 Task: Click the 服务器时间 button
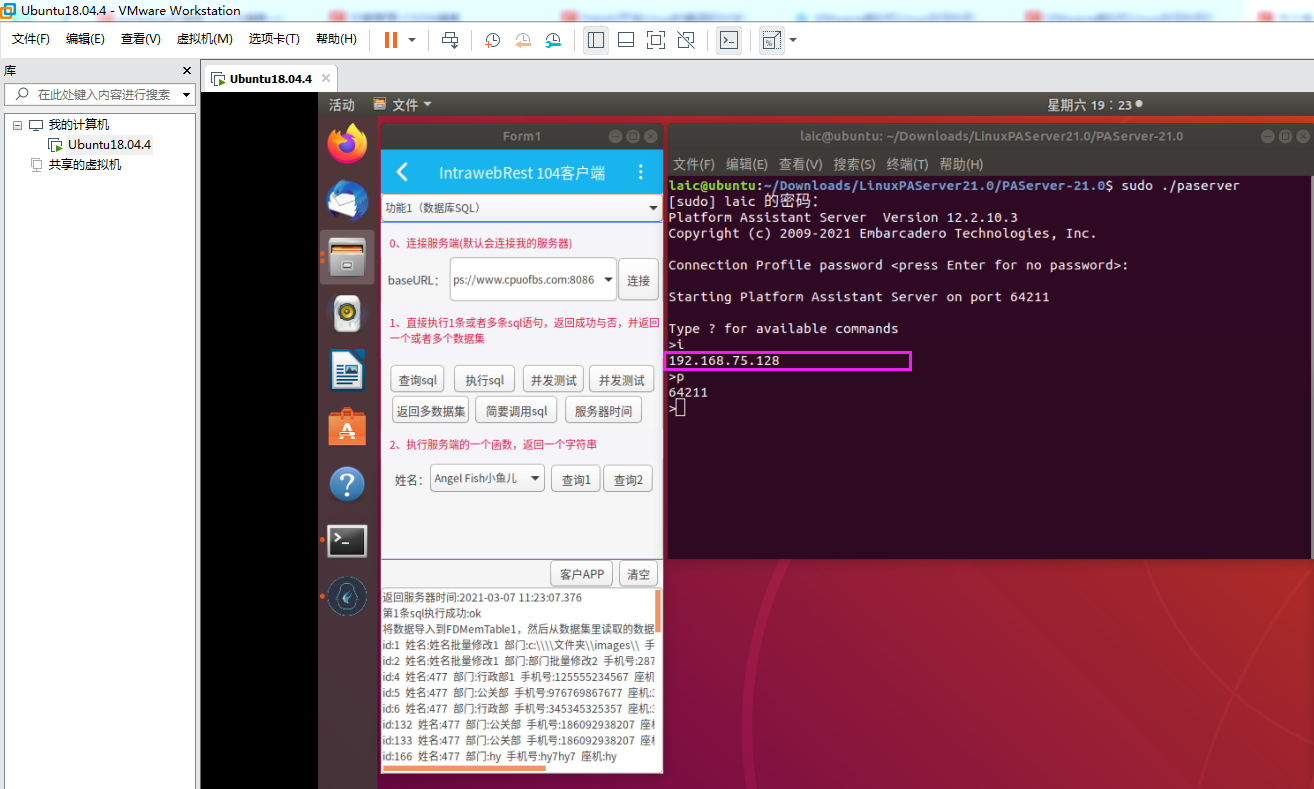click(603, 411)
